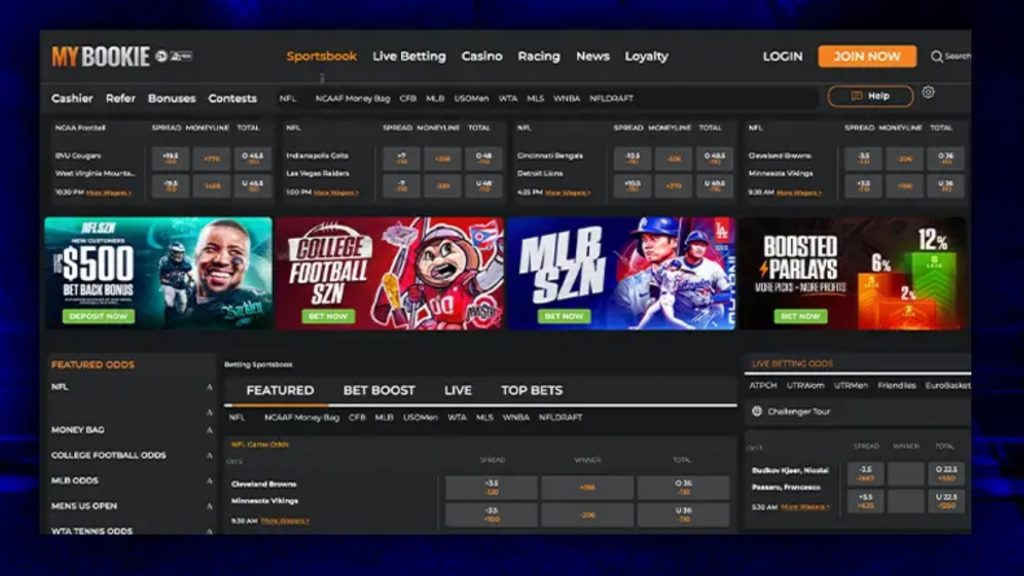Click the Challenger Tour heading
The width and height of the screenshot is (1024, 576).
pos(798,411)
